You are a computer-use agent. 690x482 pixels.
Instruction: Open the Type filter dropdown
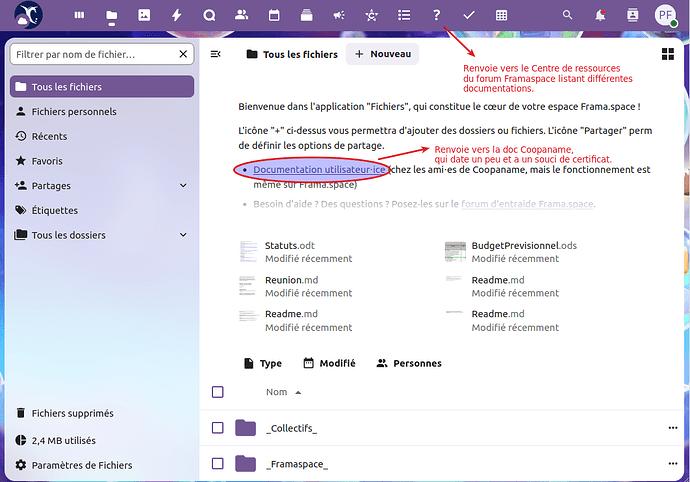262,363
